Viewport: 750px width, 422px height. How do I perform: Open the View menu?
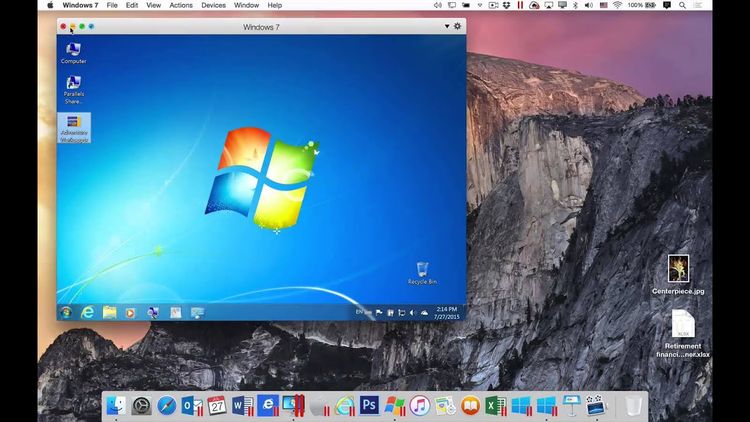click(153, 5)
